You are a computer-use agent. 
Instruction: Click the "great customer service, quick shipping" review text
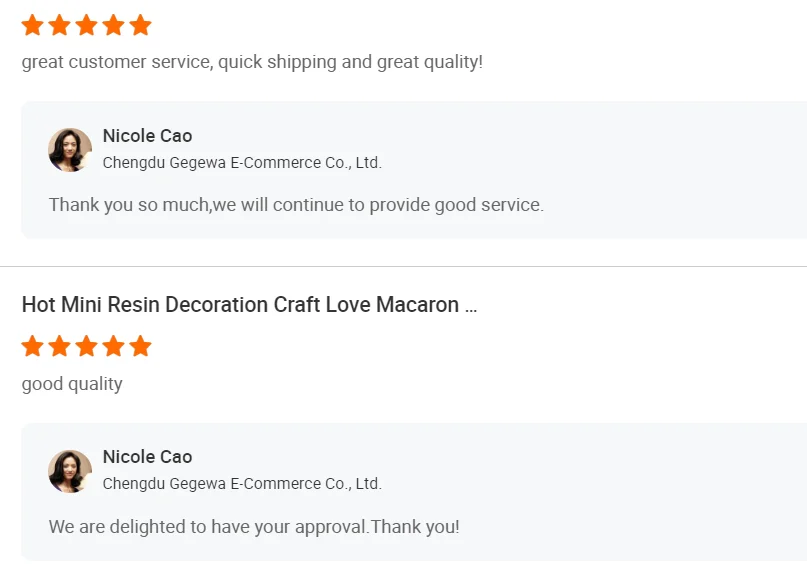pyautogui.click(x=252, y=62)
